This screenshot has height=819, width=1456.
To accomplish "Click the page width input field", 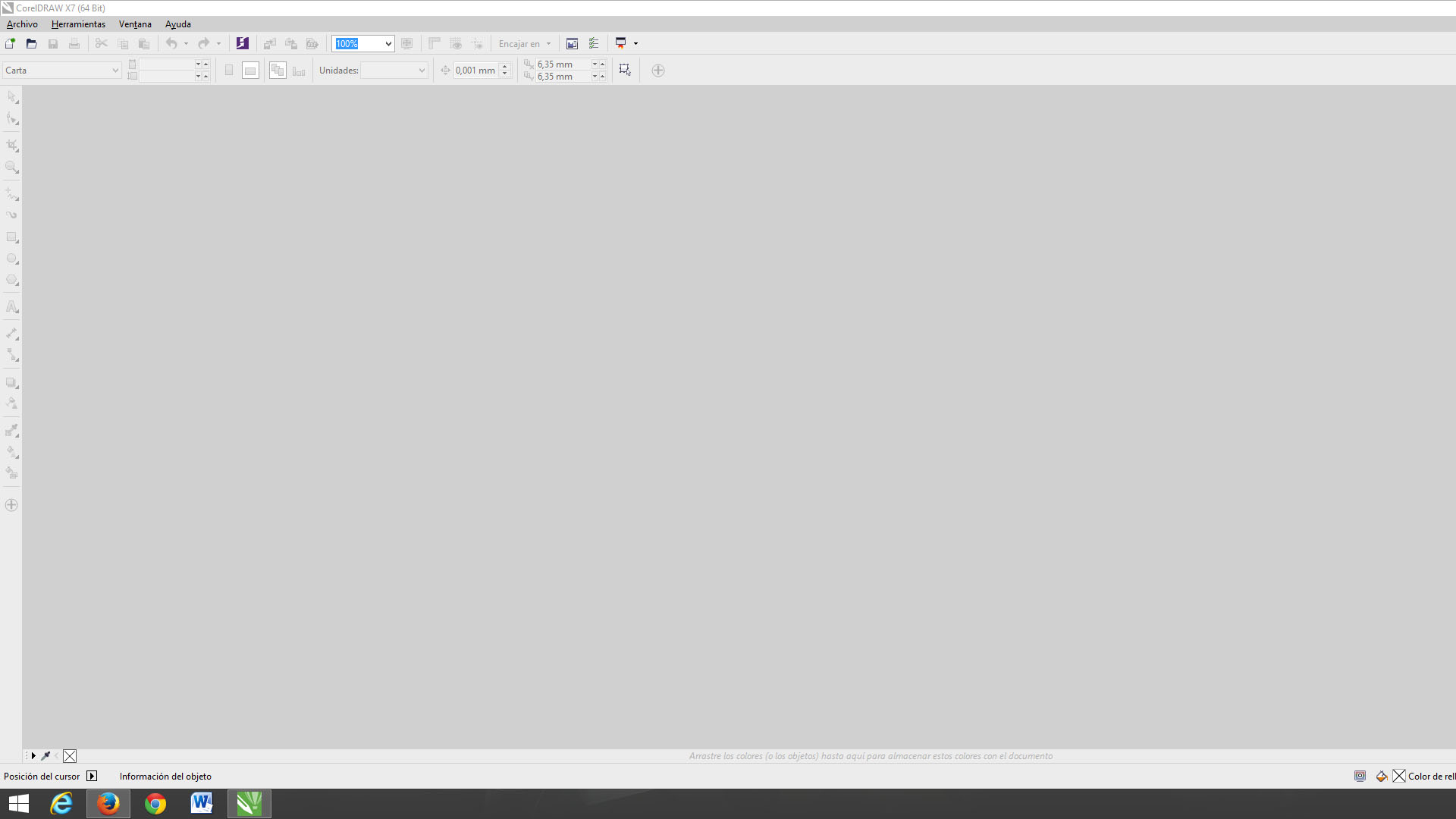I will (x=167, y=64).
